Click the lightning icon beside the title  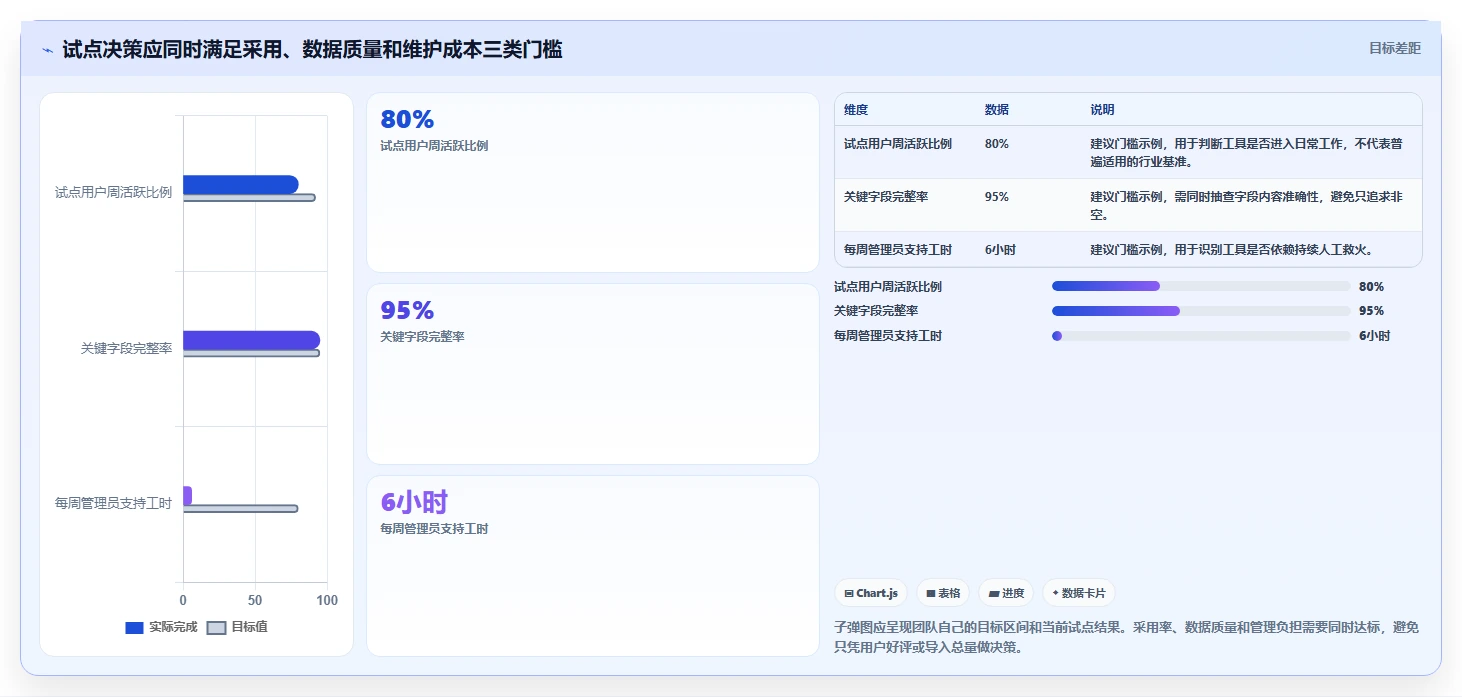point(48,50)
